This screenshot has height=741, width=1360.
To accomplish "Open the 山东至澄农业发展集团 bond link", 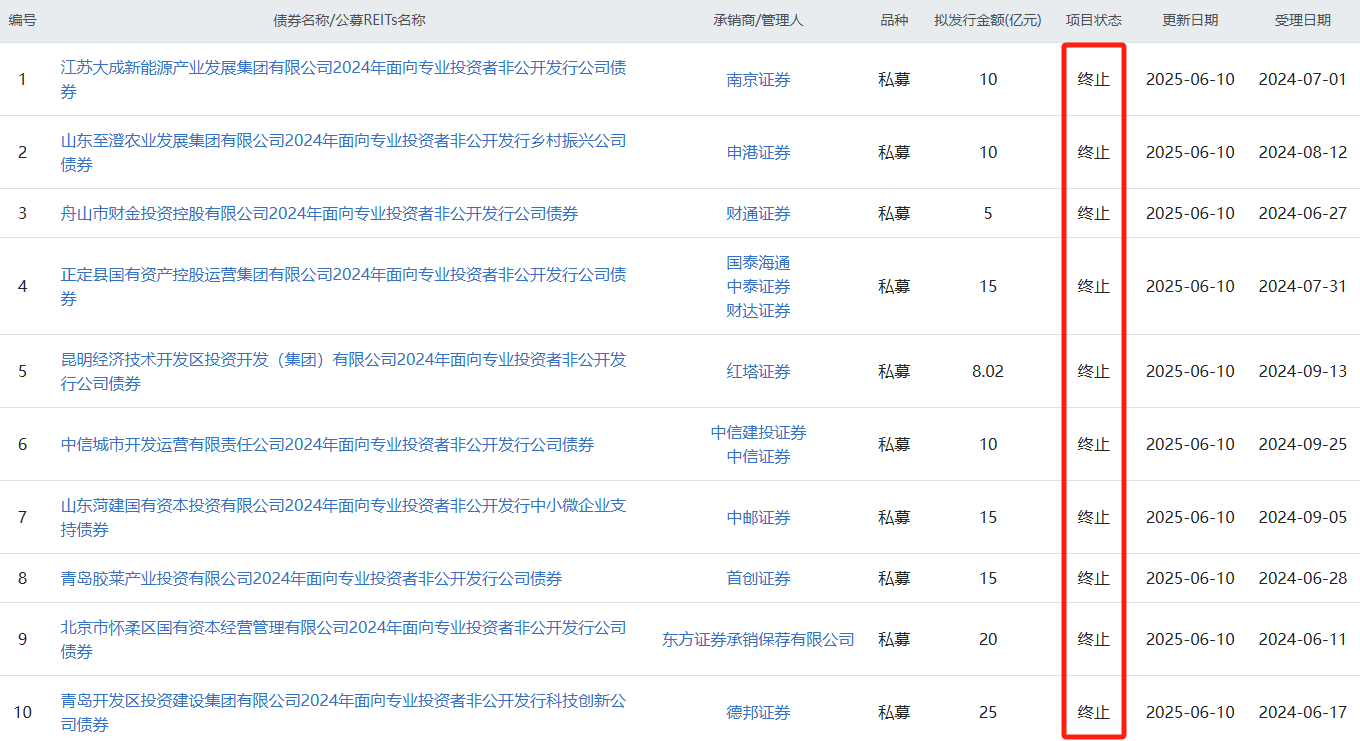I will pyautogui.click(x=344, y=152).
